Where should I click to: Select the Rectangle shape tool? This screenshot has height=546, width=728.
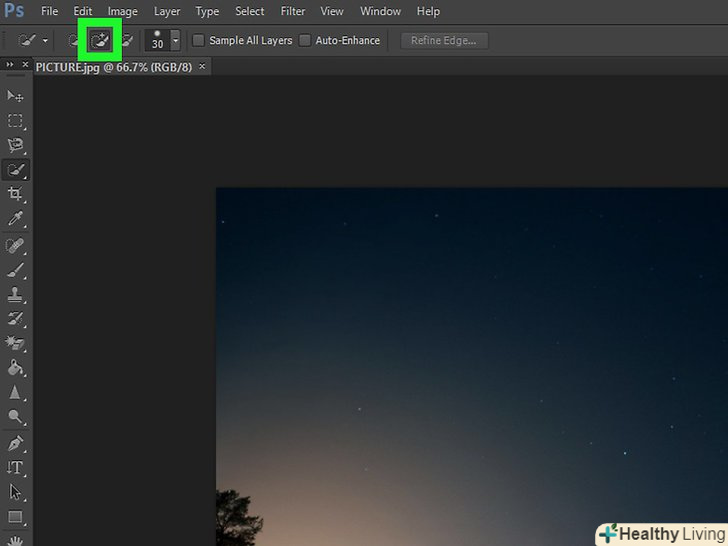15,516
